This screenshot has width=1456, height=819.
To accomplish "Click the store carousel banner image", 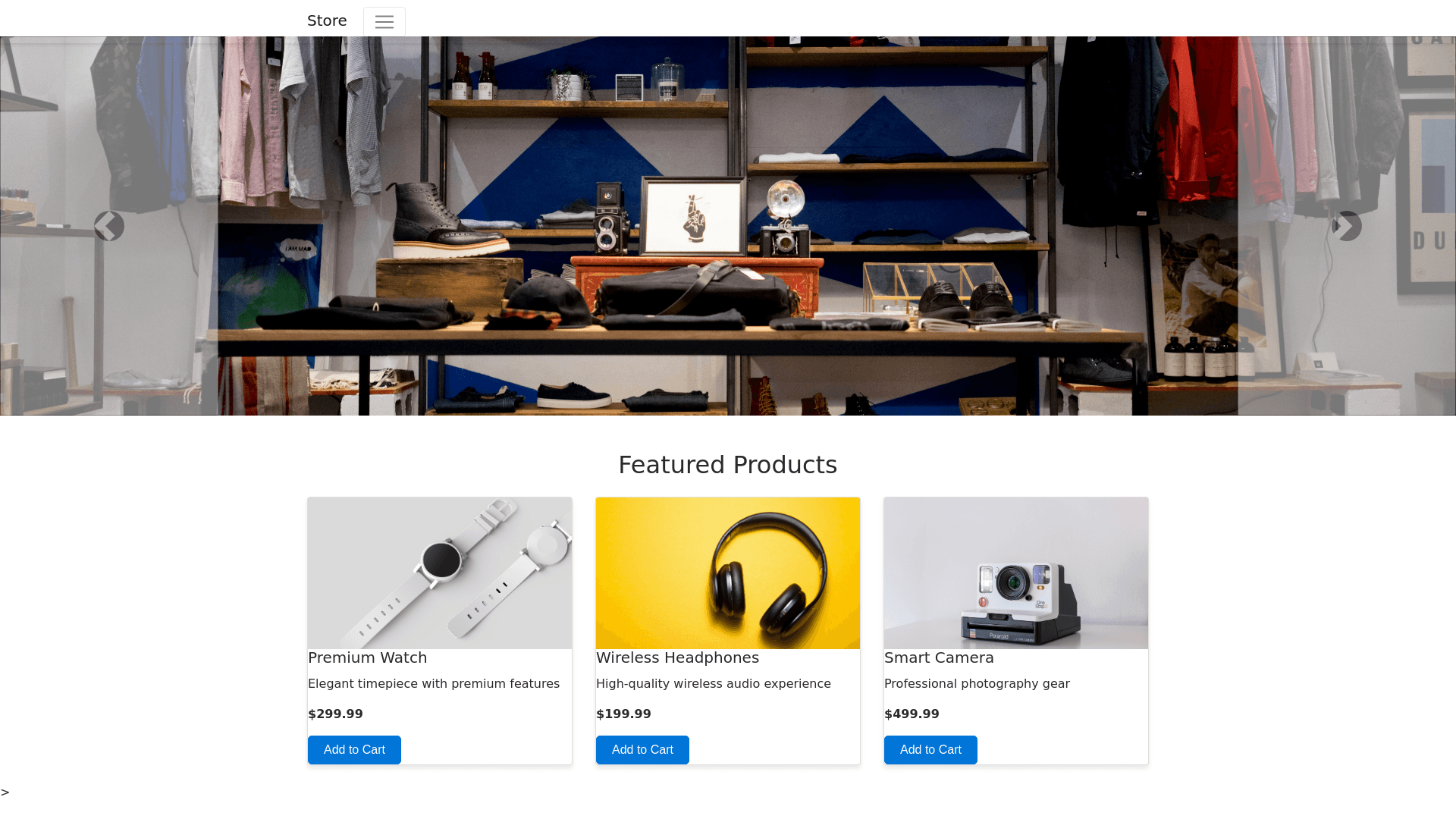I will [728, 226].
